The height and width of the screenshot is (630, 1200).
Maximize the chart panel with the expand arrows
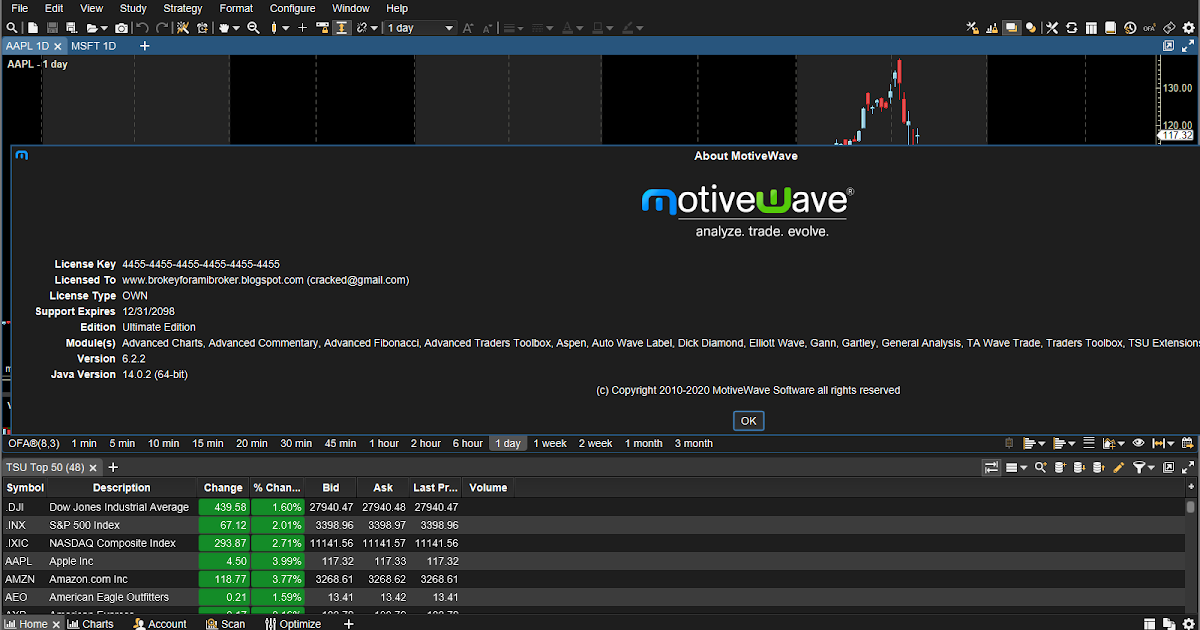pyautogui.click(x=1188, y=46)
